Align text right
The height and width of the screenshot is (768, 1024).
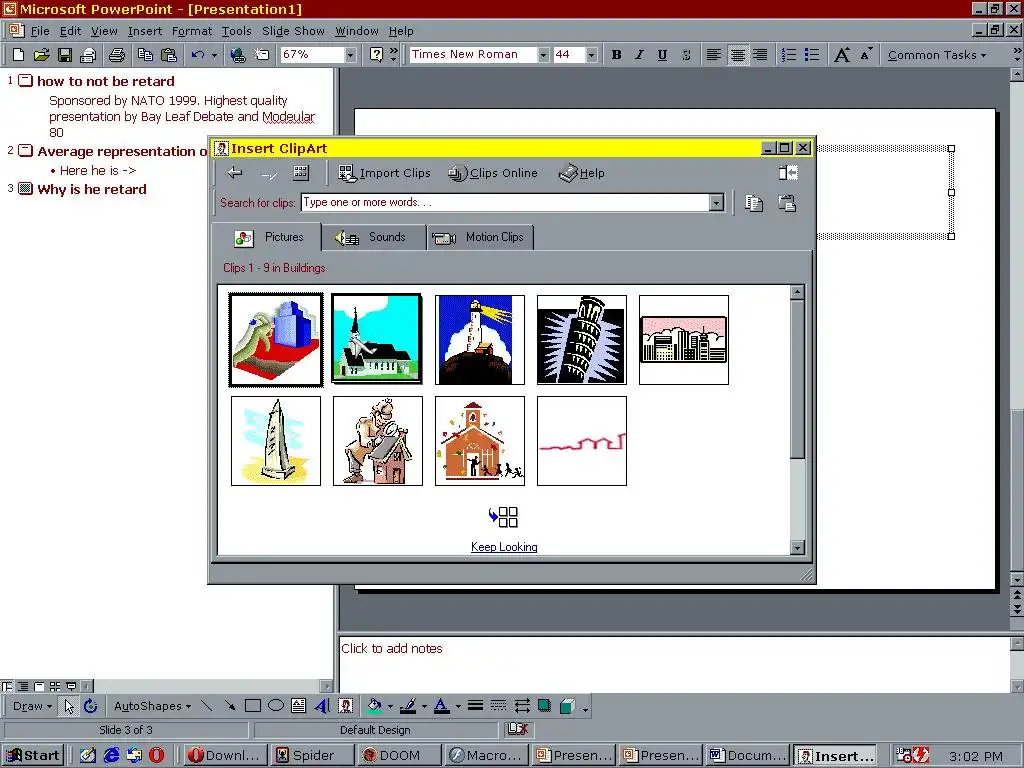(x=760, y=55)
